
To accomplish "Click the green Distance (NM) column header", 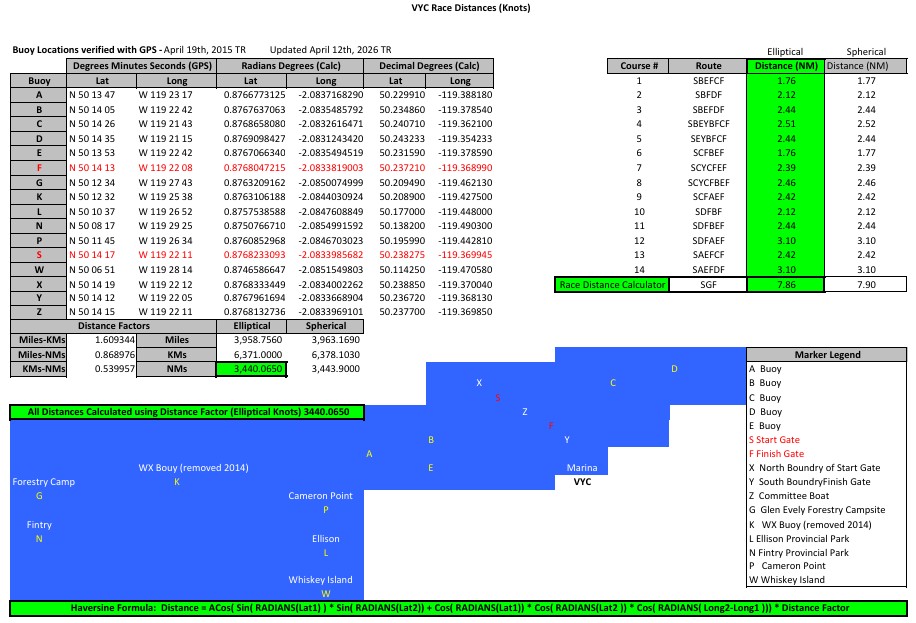I will tap(785, 66).
